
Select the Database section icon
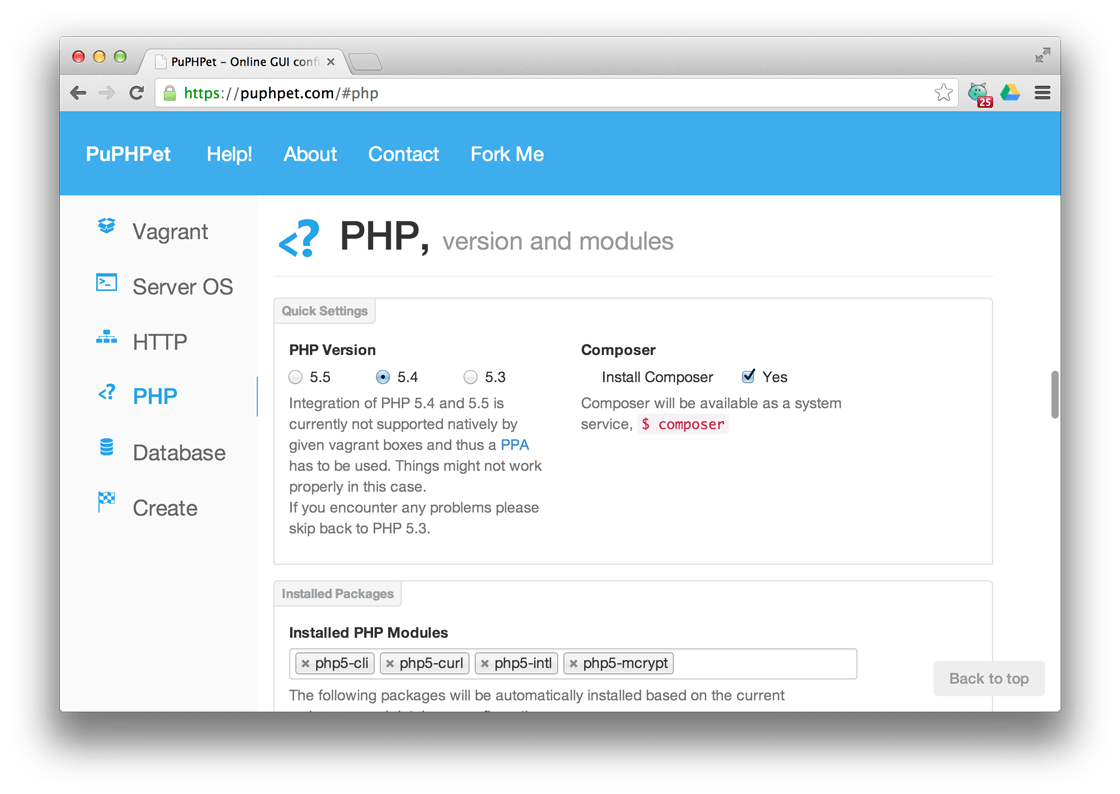pyautogui.click(x=106, y=448)
